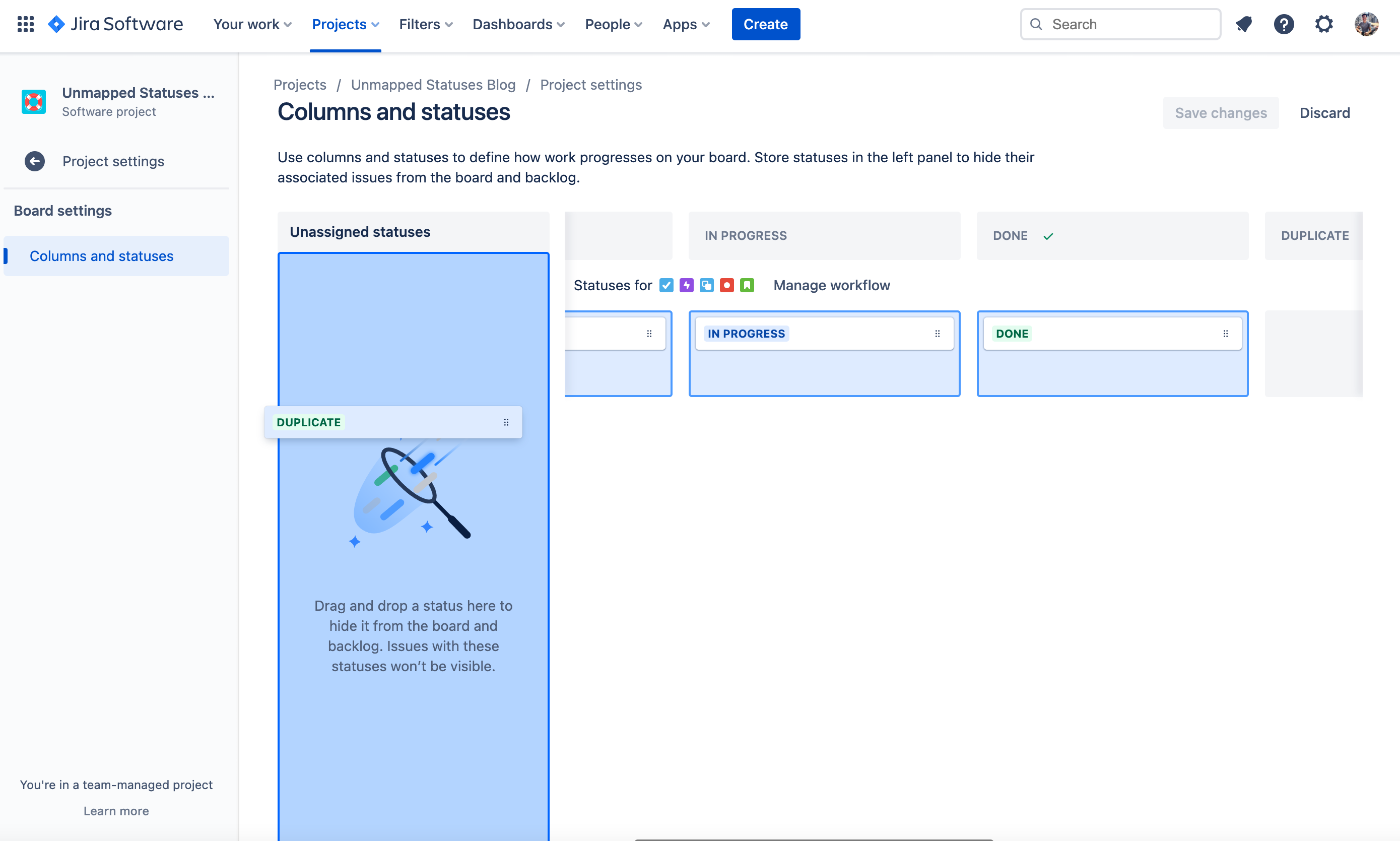The image size is (1400, 841).
Task: Click the drag handle on DONE status
Action: tap(1226, 334)
